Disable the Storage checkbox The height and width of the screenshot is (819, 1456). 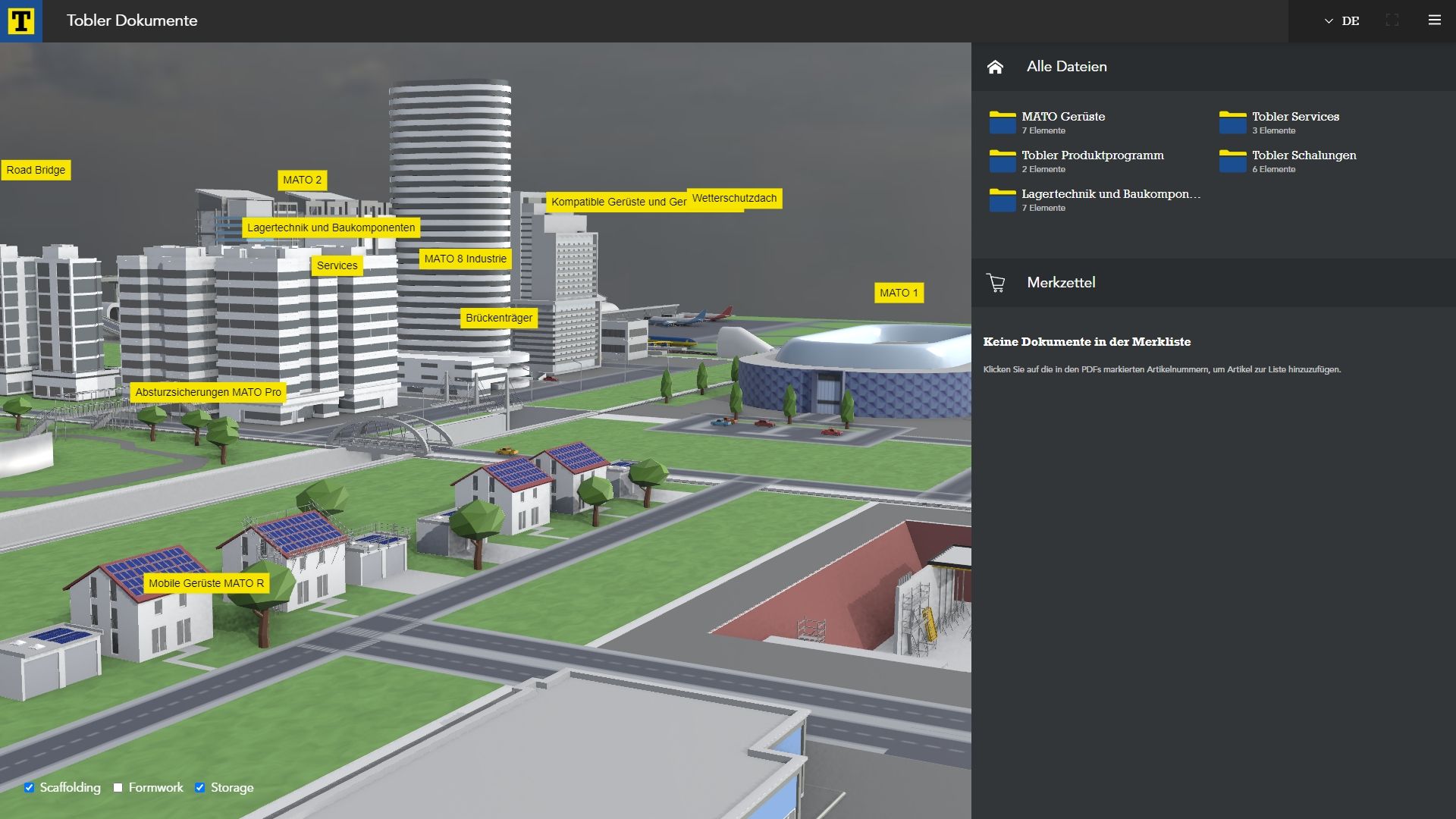click(x=200, y=788)
